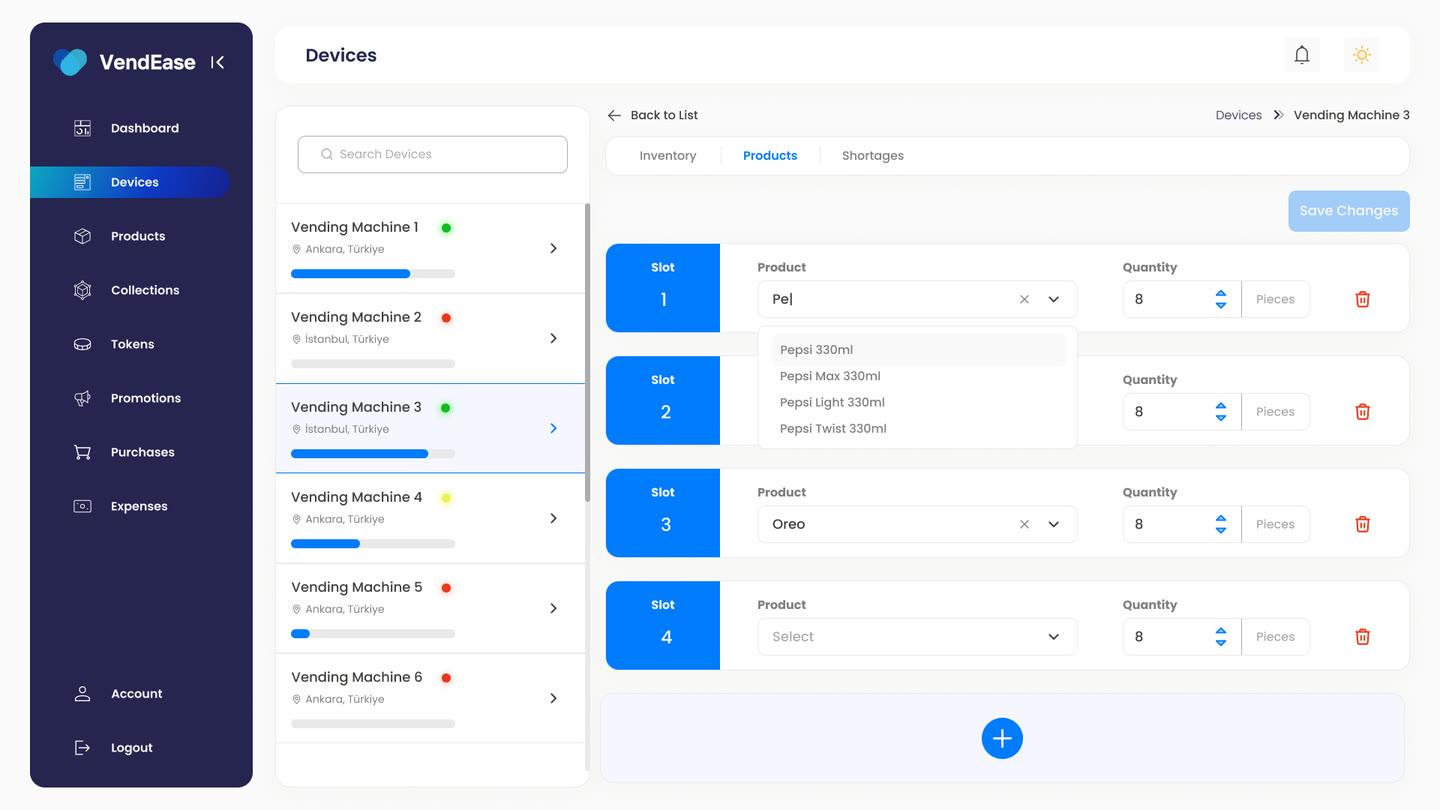Viewport: 1440px width, 810px height.
Task: Toggle light theme sun icon
Action: (1362, 55)
